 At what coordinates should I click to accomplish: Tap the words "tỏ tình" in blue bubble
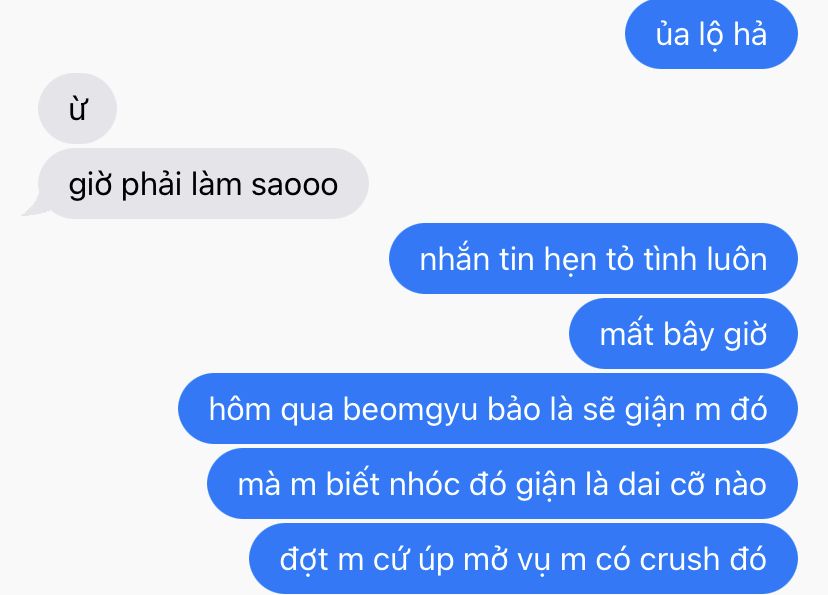(652, 259)
